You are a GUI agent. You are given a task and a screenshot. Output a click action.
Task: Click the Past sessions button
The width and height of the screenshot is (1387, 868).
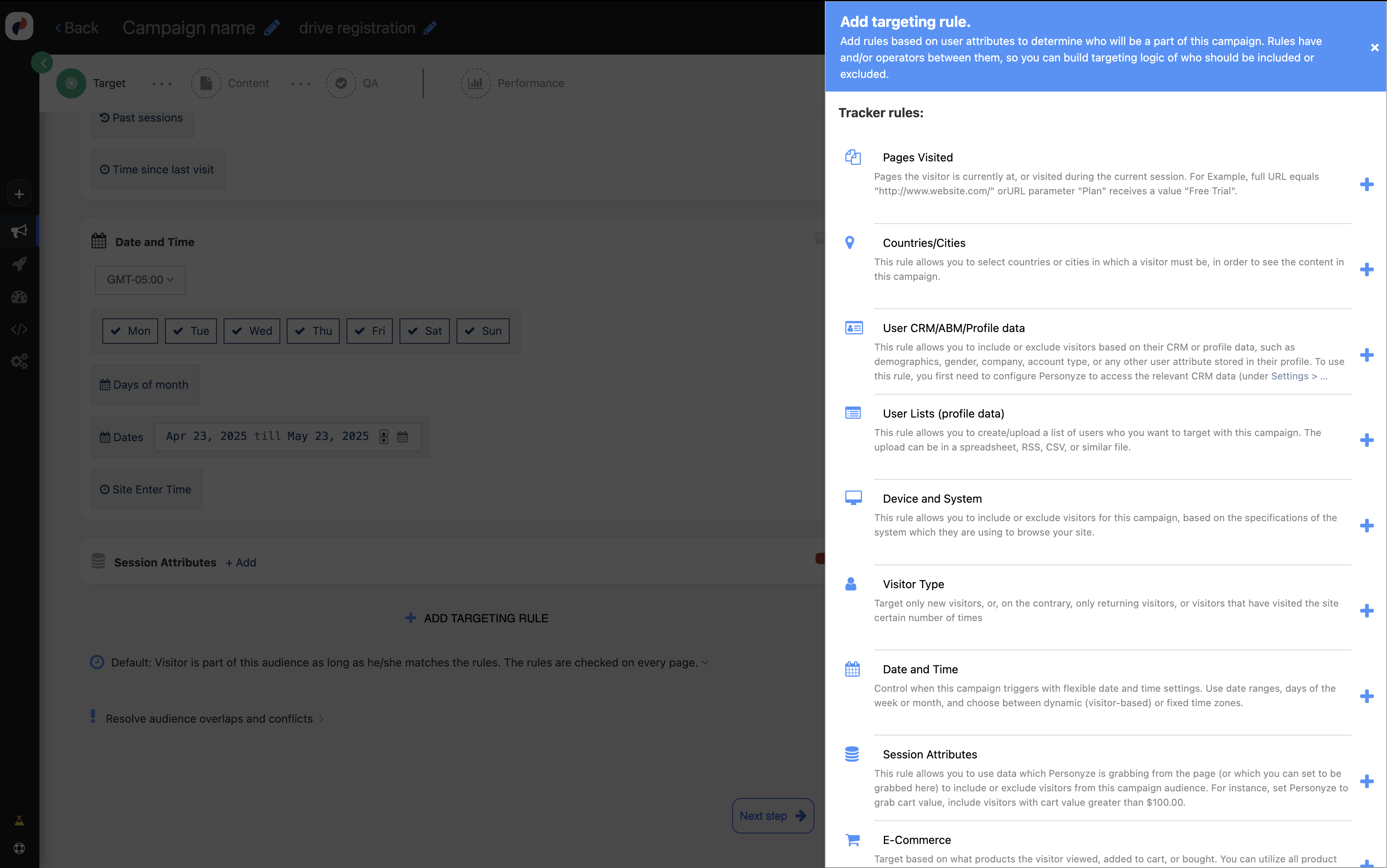[x=143, y=118]
